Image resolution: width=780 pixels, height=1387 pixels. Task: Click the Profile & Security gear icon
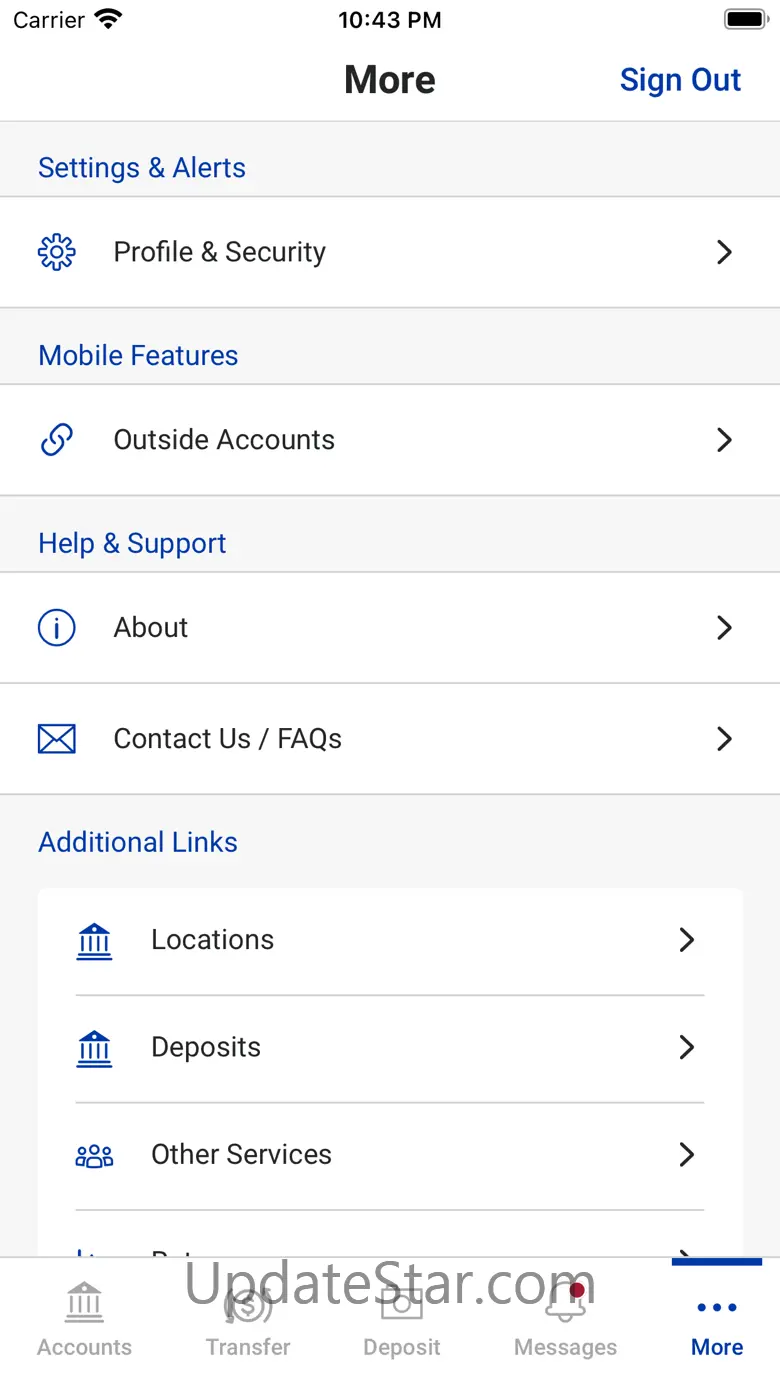pyautogui.click(x=57, y=252)
